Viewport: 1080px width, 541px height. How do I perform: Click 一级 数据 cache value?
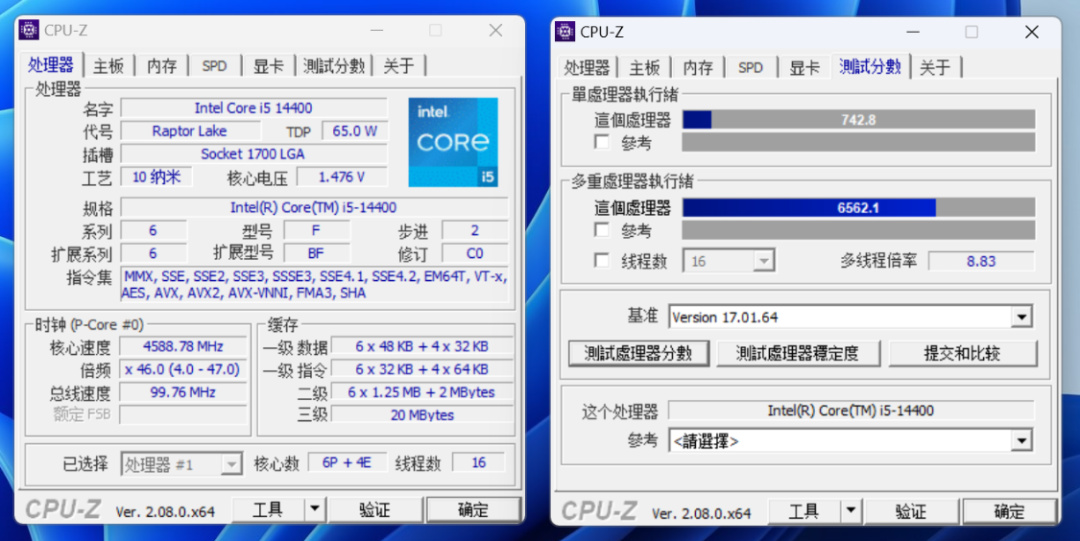(x=422, y=346)
